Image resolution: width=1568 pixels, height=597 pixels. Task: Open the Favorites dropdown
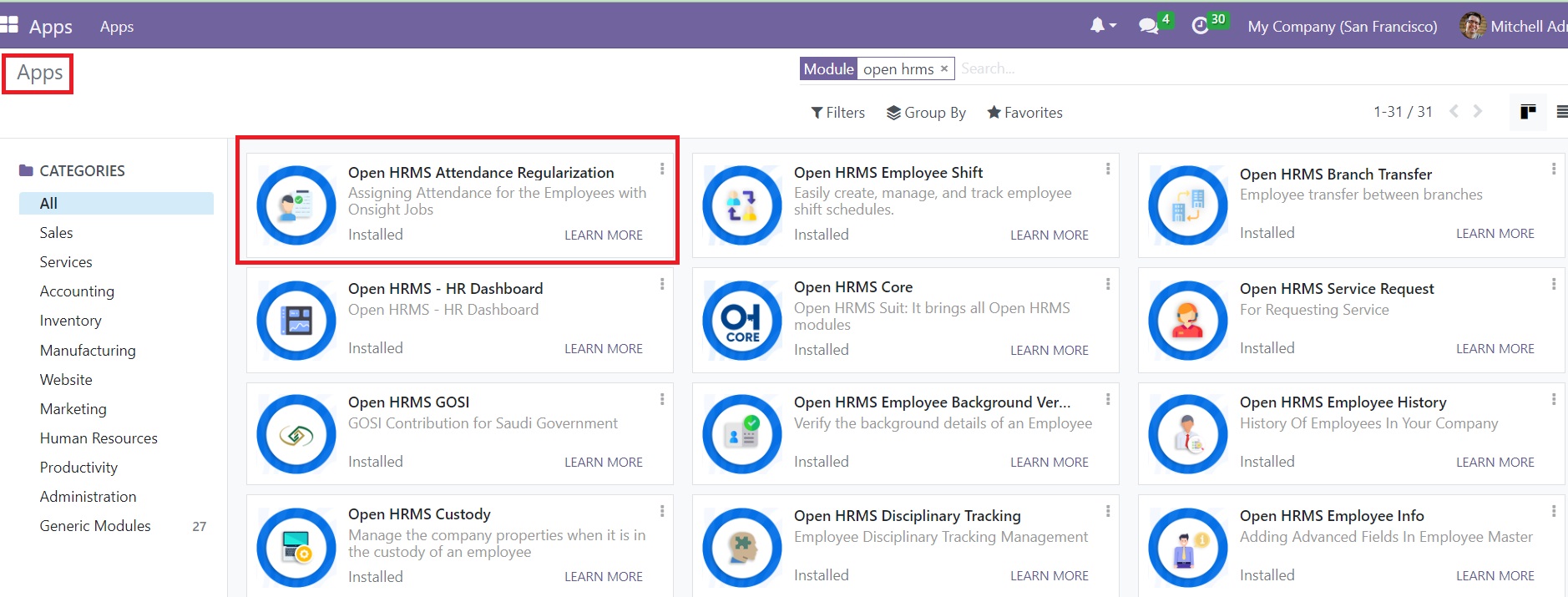1024,113
